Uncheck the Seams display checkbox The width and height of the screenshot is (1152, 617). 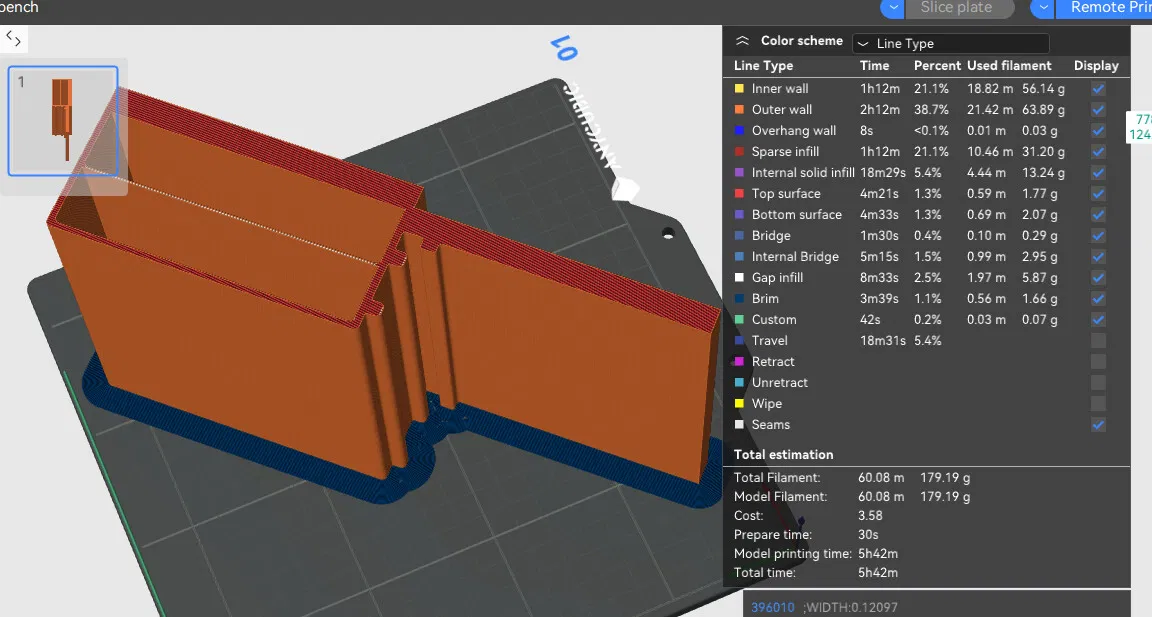coord(1097,425)
